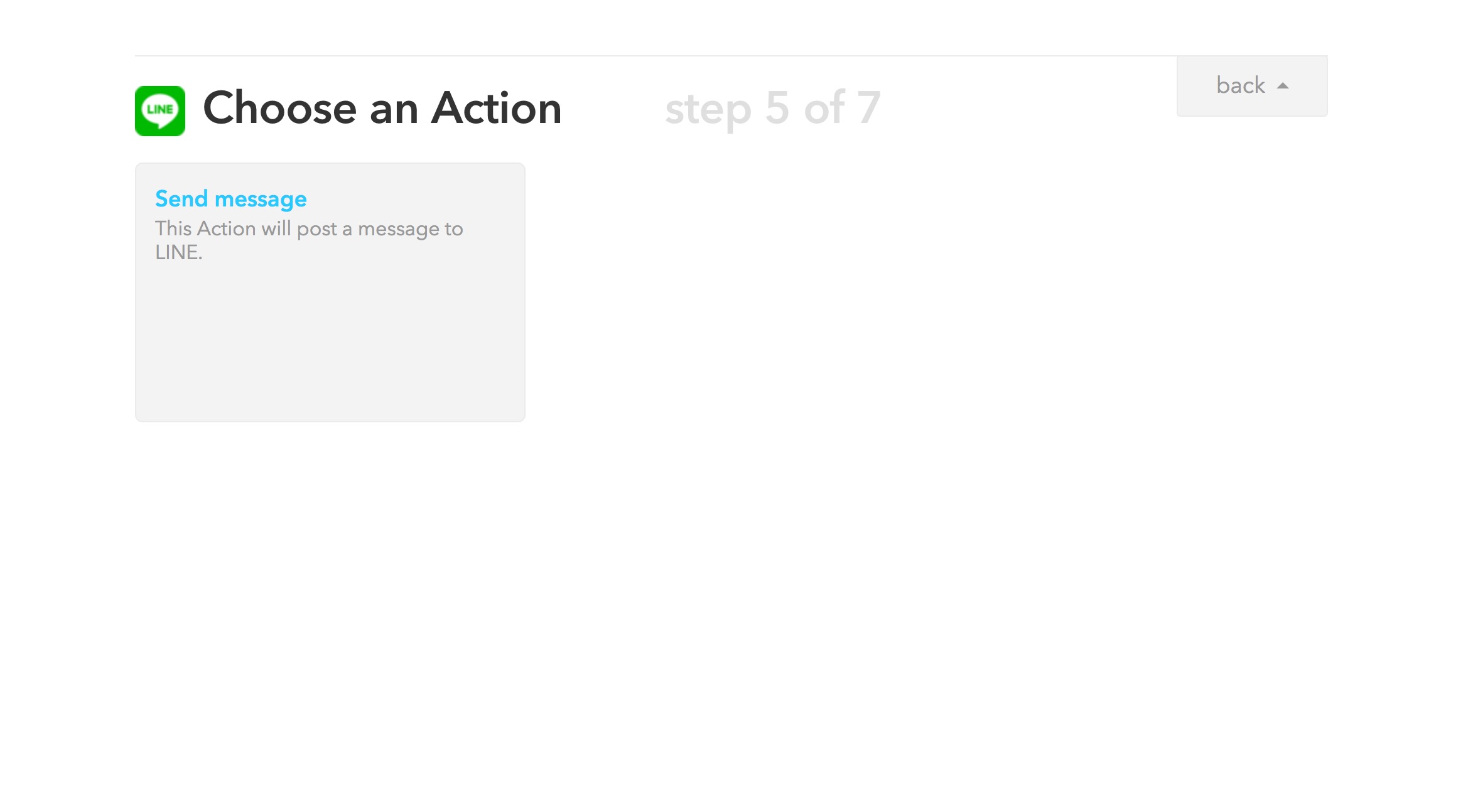Click the number 7 in step indicator
The height and width of the screenshot is (812, 1463).
869,108
